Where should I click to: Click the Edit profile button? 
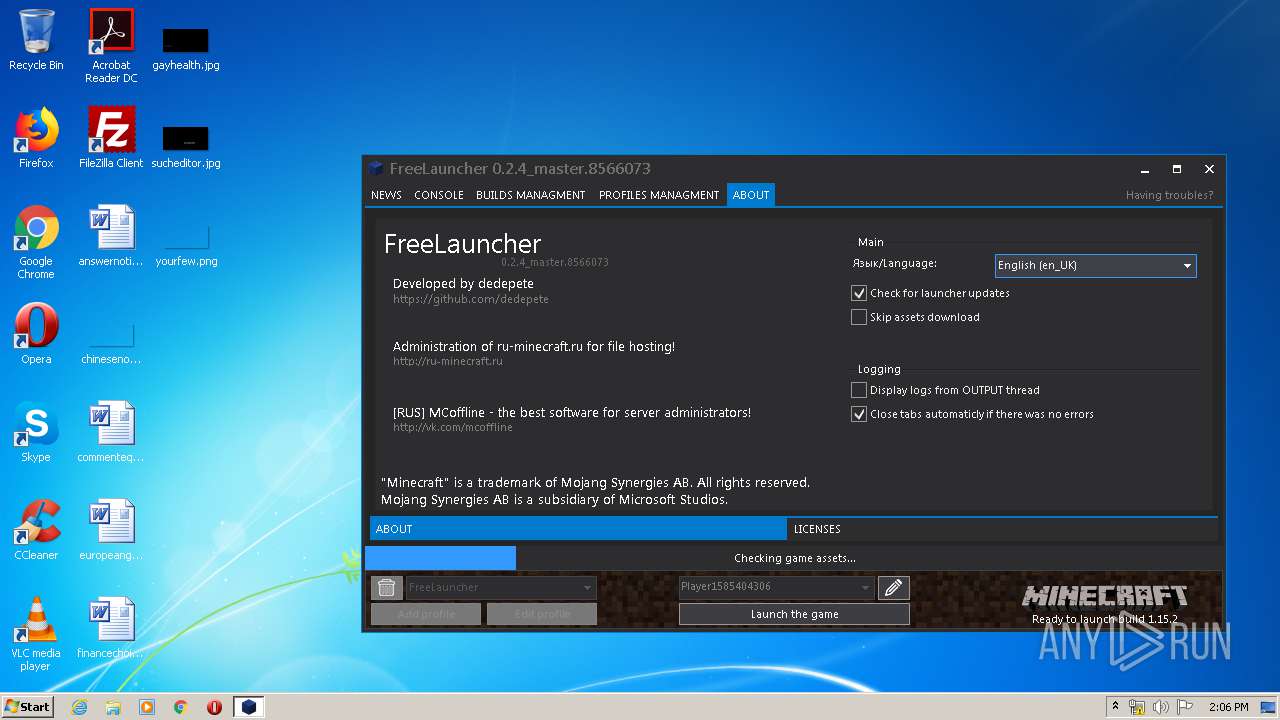pos(542,614)
